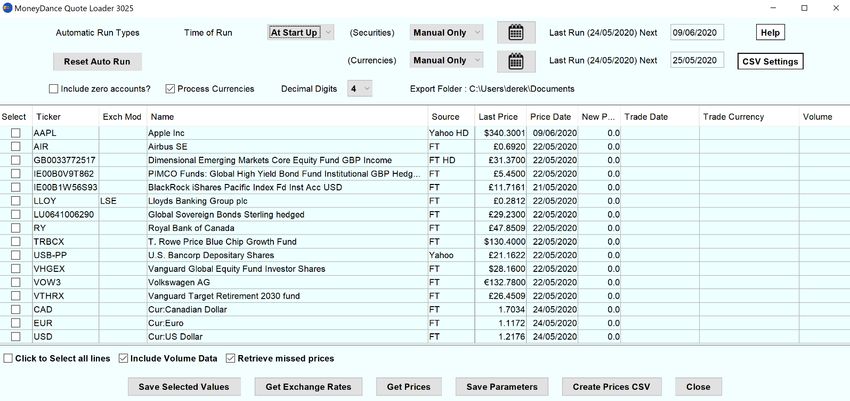Click the Help button
This screenshot has height=401, width=850.
click(x=770, y=33)
